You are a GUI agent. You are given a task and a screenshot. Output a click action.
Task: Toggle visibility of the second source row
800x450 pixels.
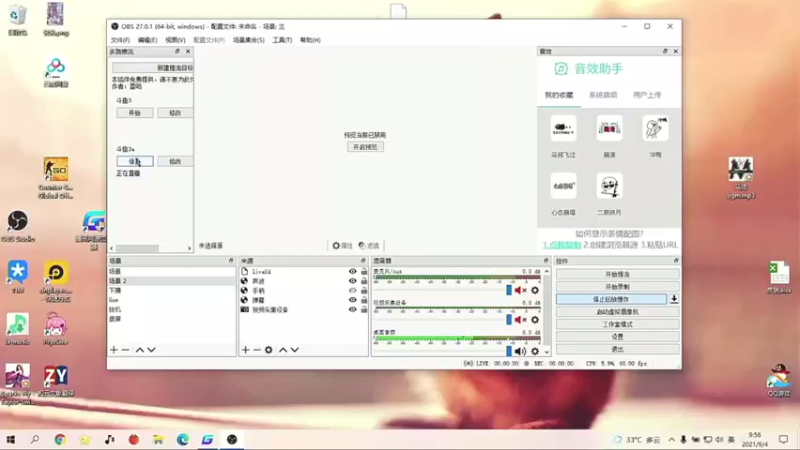pyautogui.click(x=352, y=281)
